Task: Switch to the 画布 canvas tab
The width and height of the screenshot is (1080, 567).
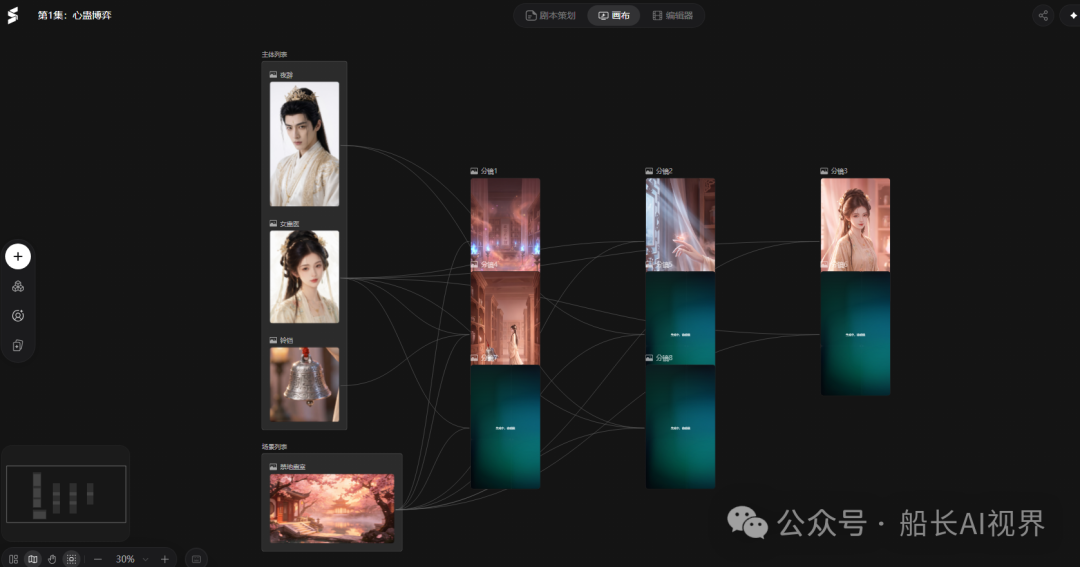Action: pyautogui.click(x=614, y=15)
